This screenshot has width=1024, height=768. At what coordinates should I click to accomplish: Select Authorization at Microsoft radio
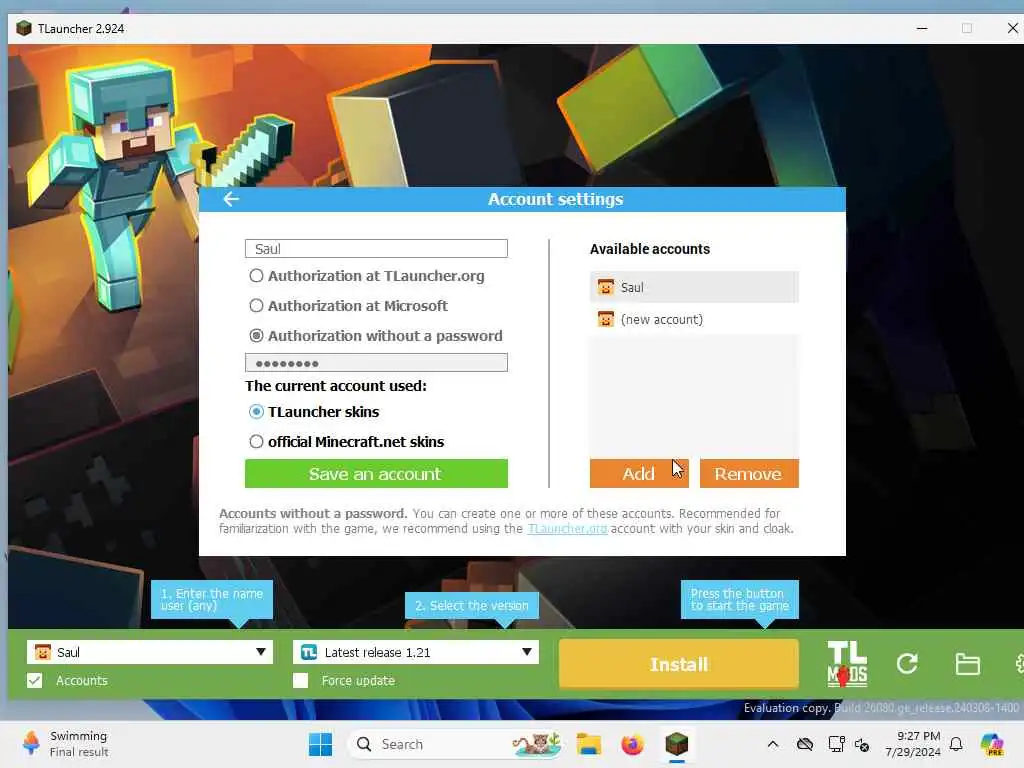point(257,306)
